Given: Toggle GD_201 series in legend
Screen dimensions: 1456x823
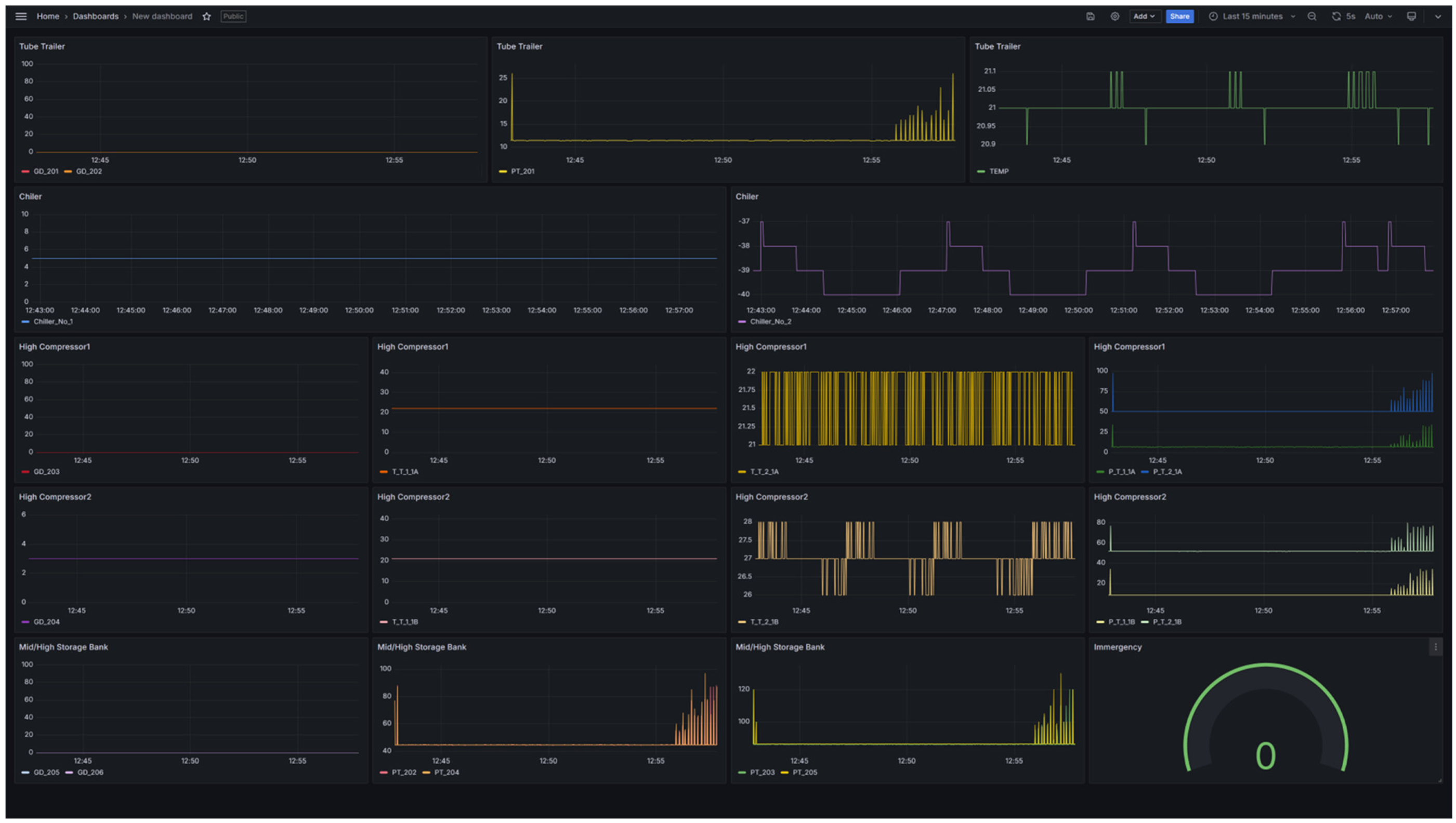Looking at the screenshot, I should point(45,171).
